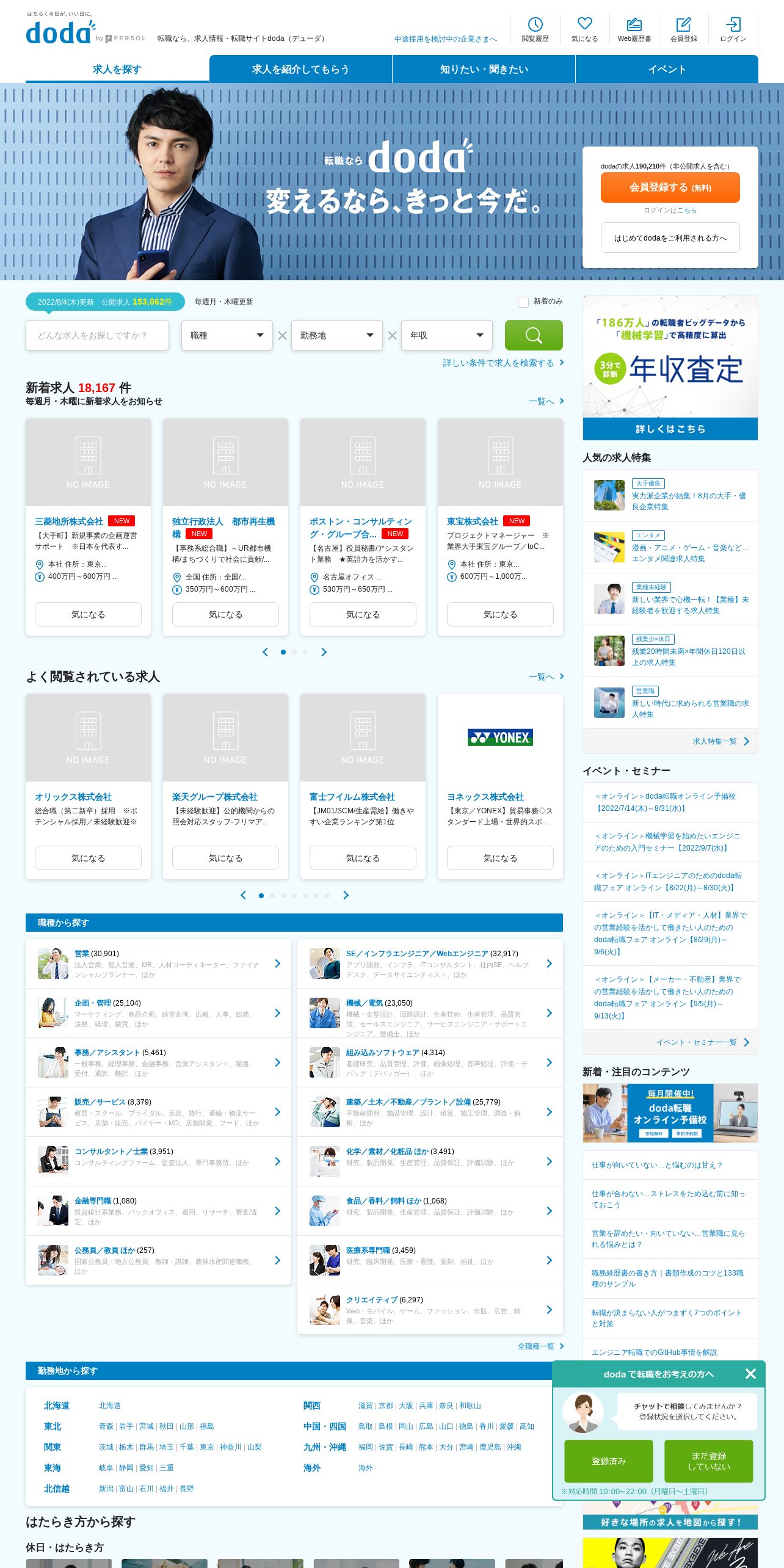The width and height of the screenshot is (784, 1568).
Task: Open 一覧へ next to 新着求人
Action: pos(546,401)
